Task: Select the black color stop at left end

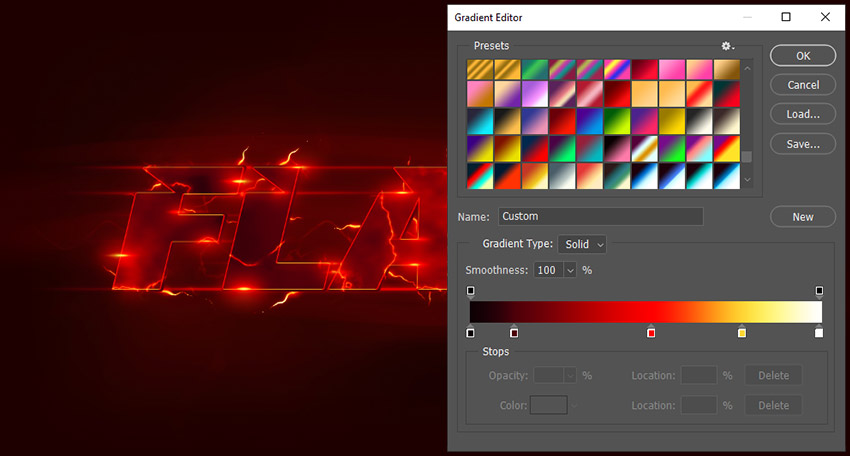Action: pyautogui.click(x=471, y=332)
